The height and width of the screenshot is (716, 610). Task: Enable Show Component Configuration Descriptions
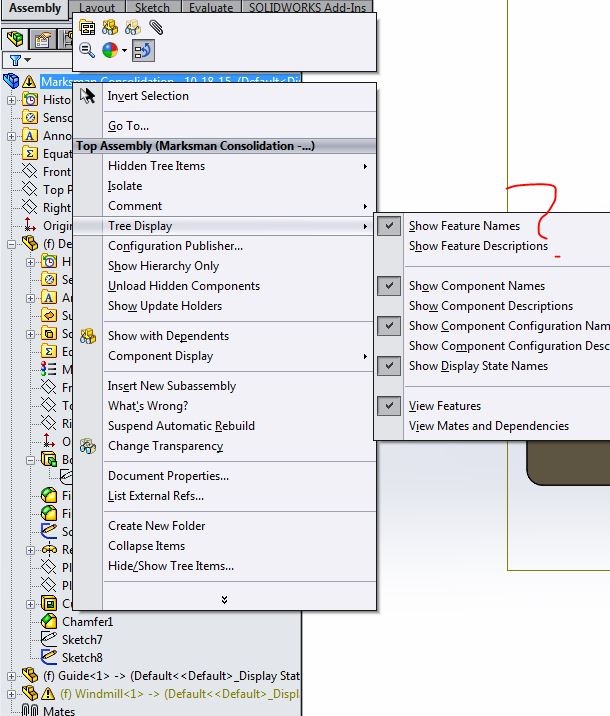(x=509, y=346)
